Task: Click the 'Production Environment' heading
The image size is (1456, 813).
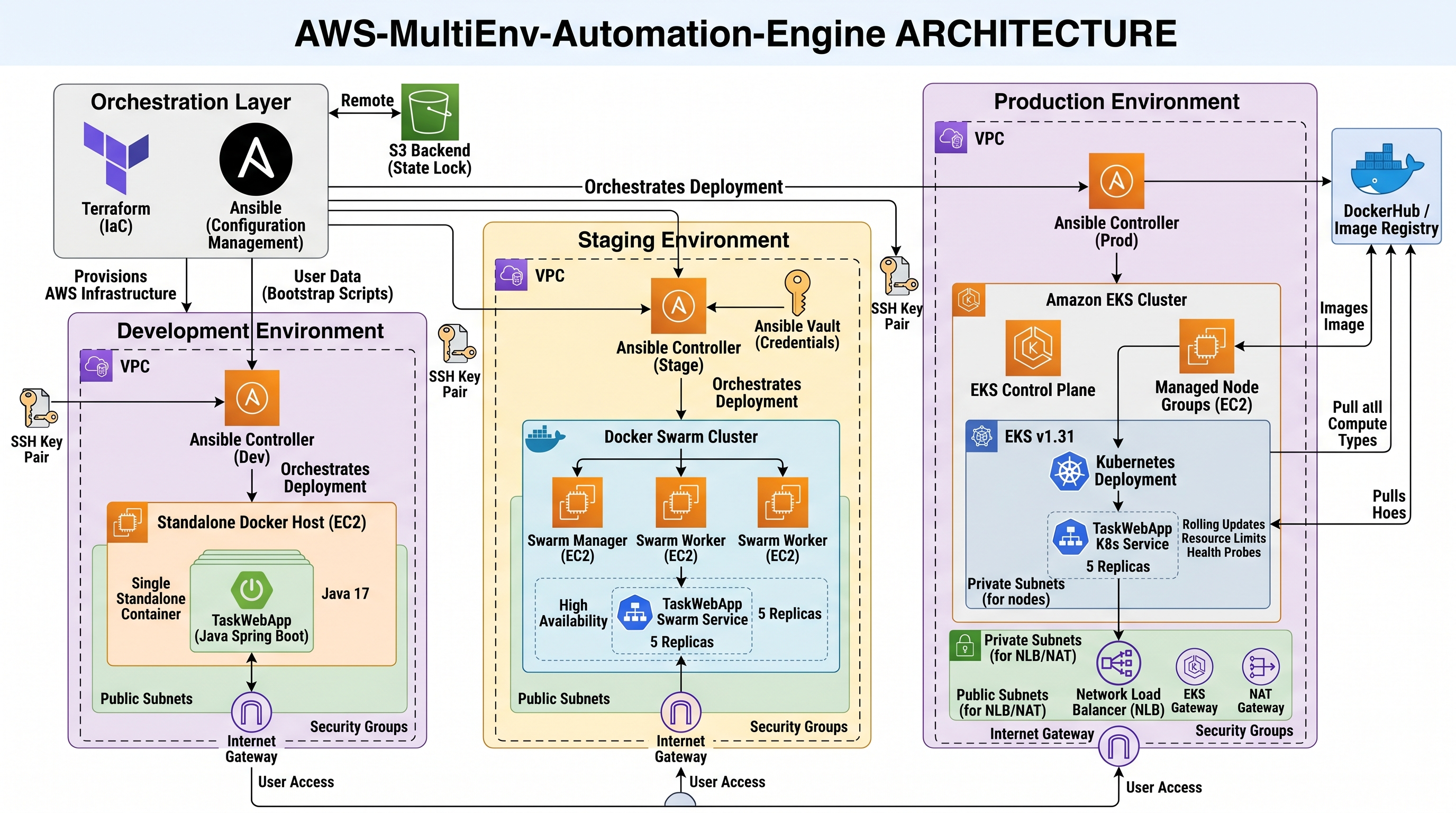Action: (x=1116, y=102)
